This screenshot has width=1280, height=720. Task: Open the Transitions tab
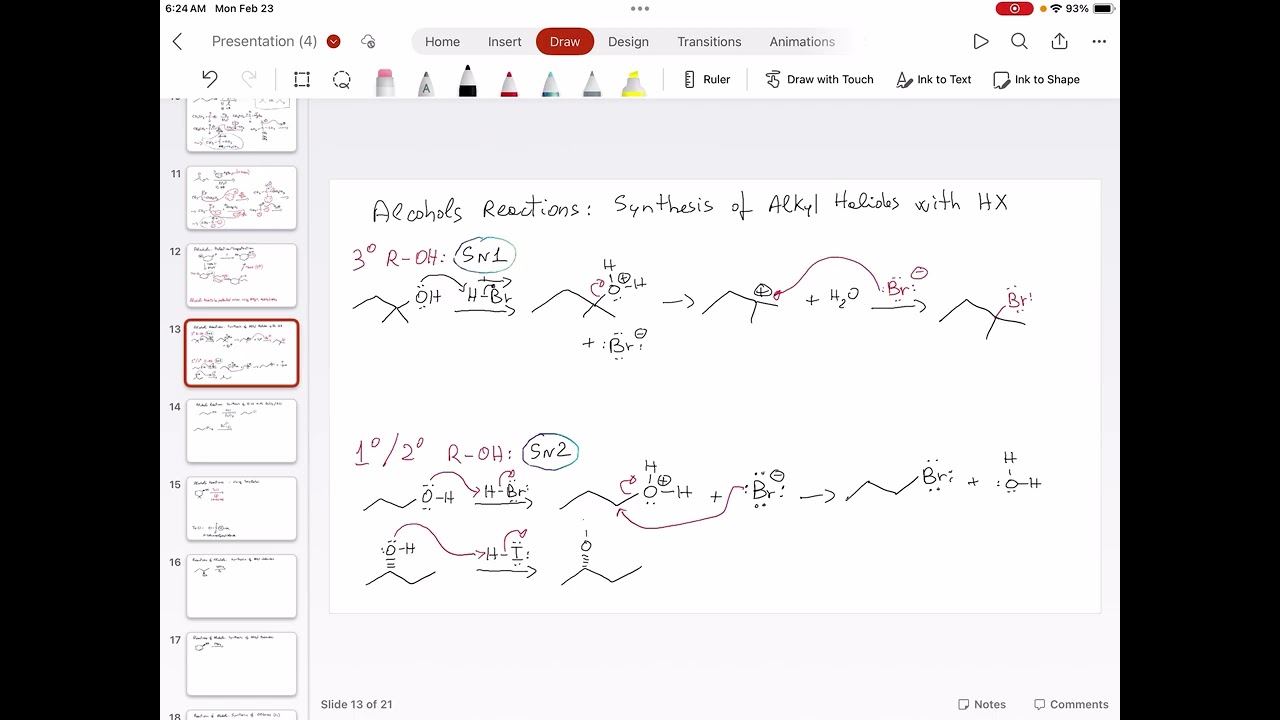pyautogui.click(x=709, y=41)
